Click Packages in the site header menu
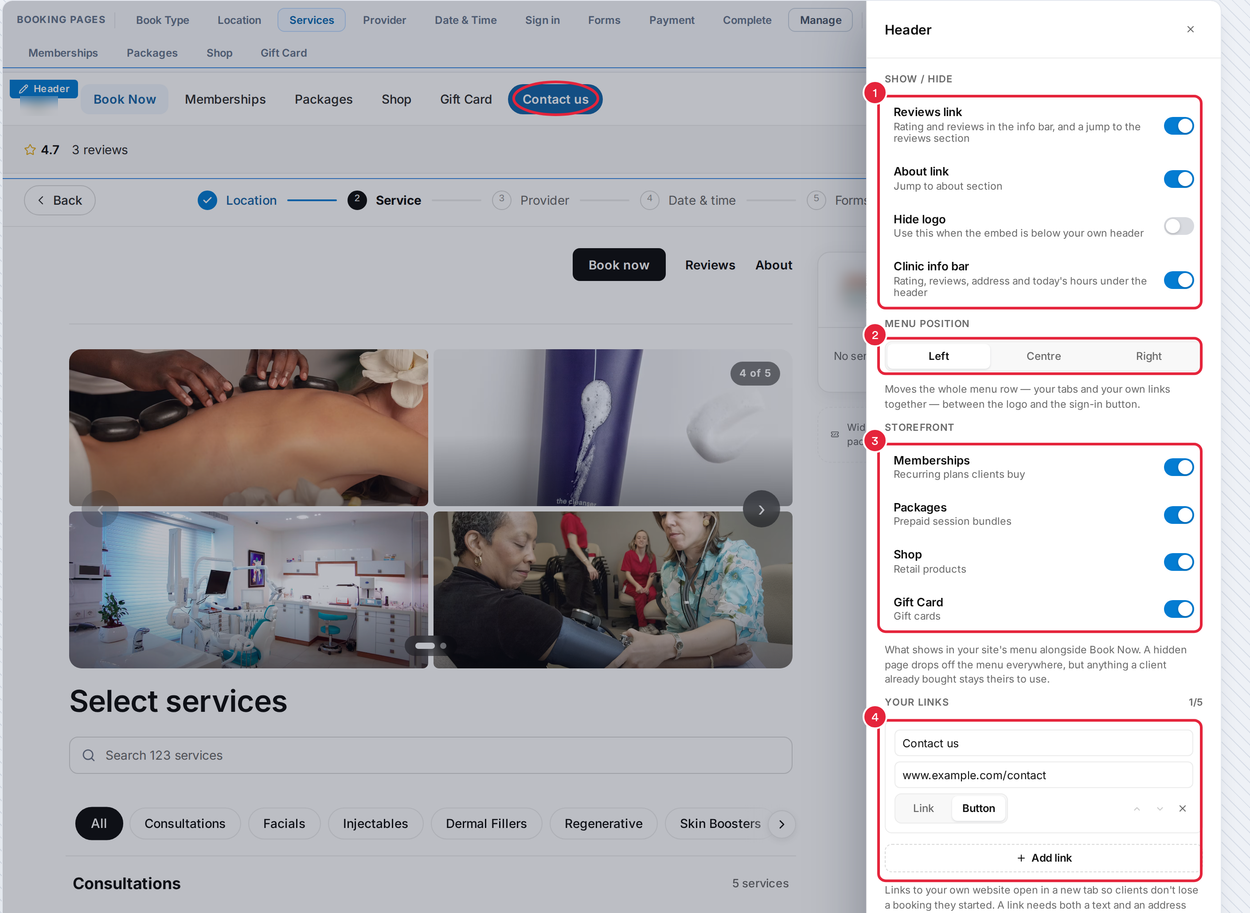1250x913 pixels. click(323, 99)
